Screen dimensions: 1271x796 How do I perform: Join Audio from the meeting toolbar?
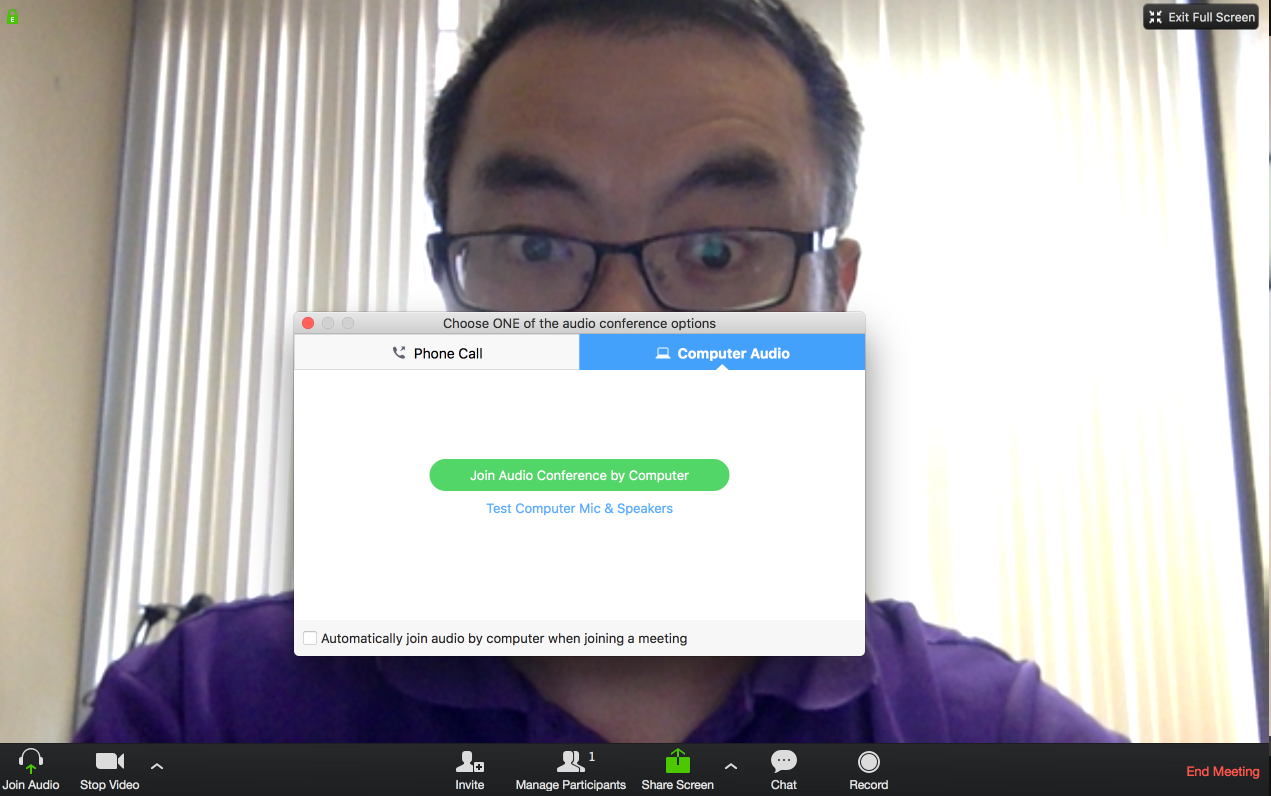[31, 770]
